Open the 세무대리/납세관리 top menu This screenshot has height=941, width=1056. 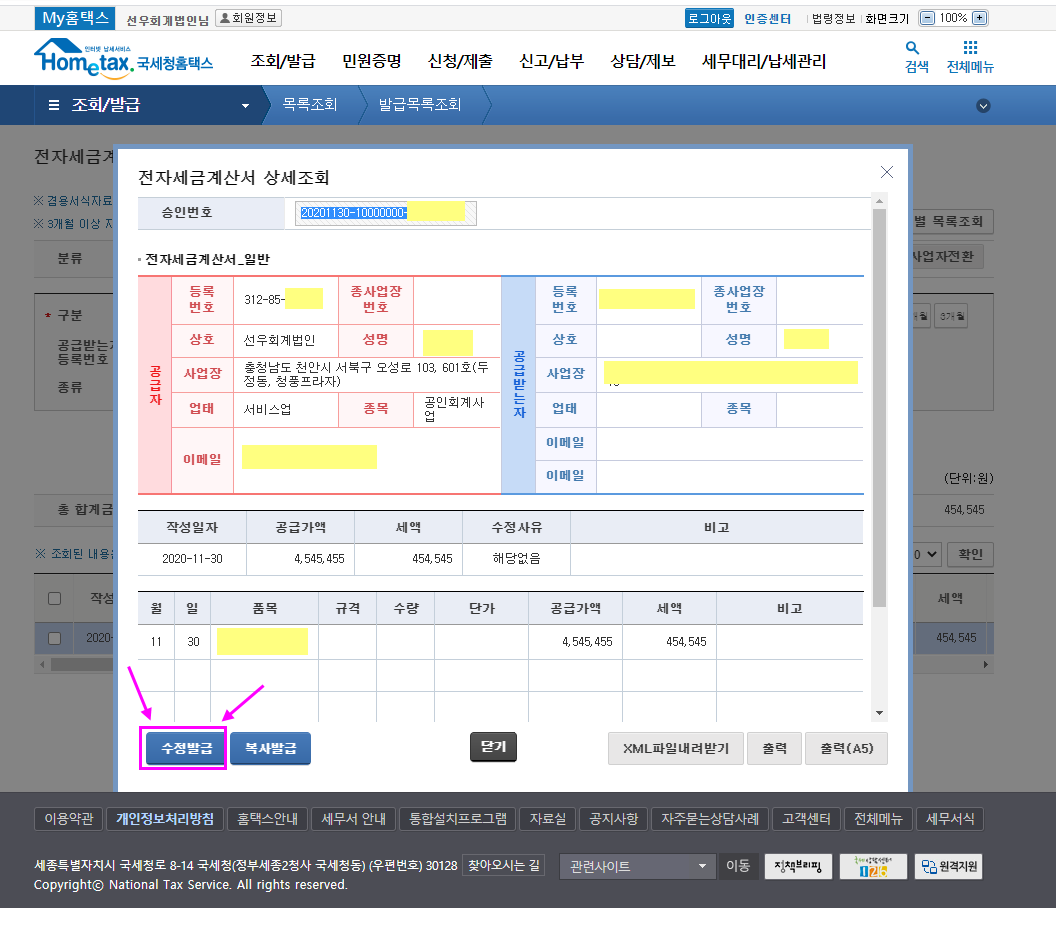(x=764, y=61)
